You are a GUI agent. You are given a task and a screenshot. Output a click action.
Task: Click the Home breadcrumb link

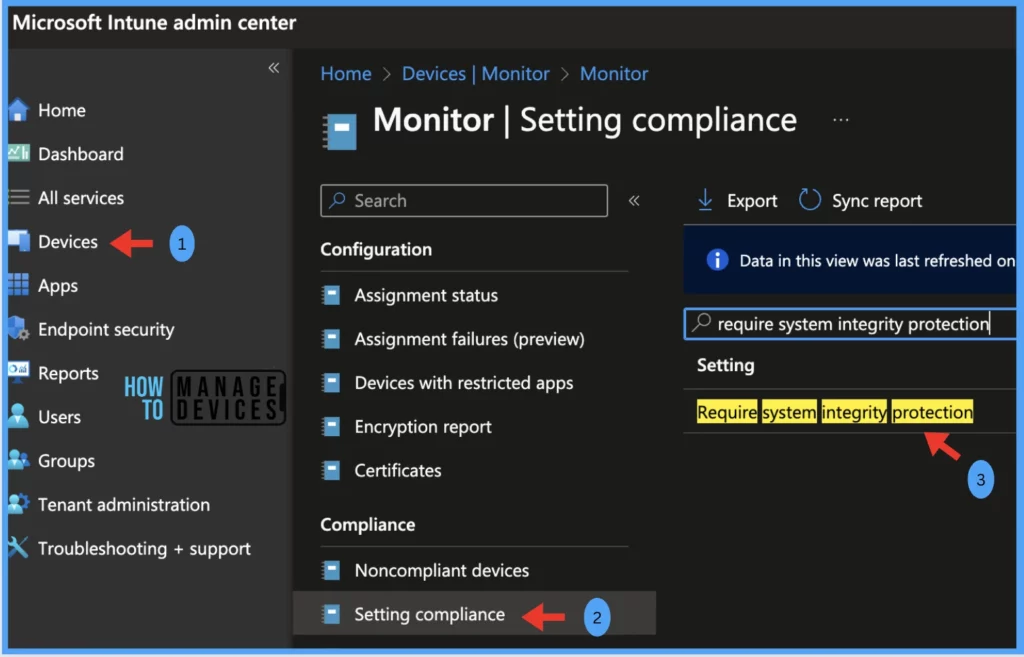point(345,73)
